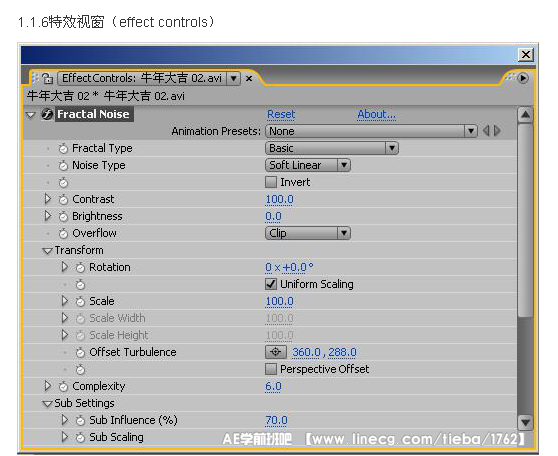The width and height of the screenshot is (558, 456).
Task: Open the Effect Controls panel options menu arrow
Action: coord(523,78)
